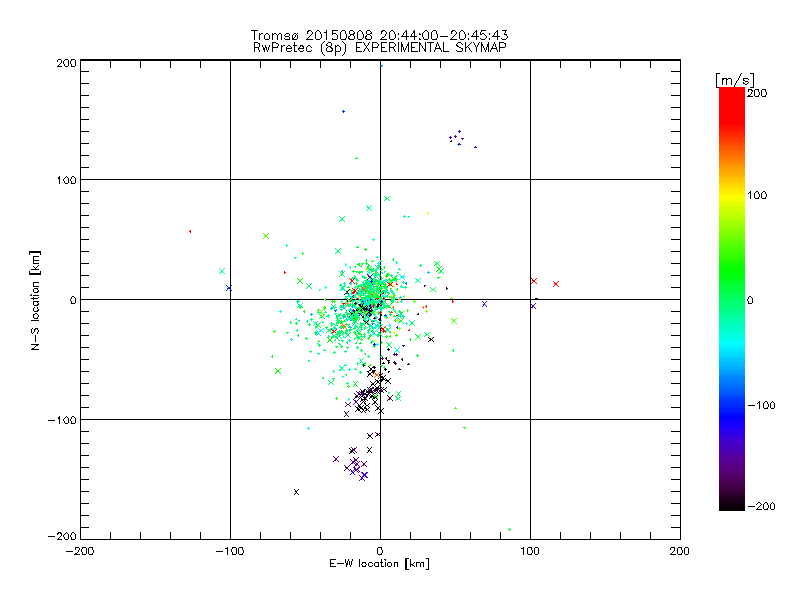Pick the yellow band of the colorbar
This screenshot has width=800, height=600.
(x=732, y=196)
